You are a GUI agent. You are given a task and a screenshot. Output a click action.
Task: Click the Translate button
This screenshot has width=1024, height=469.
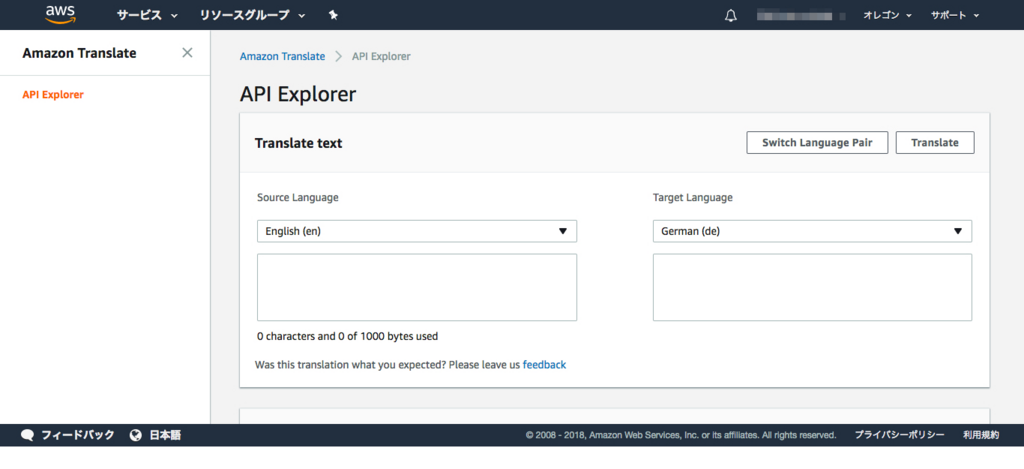click(935, 142)
